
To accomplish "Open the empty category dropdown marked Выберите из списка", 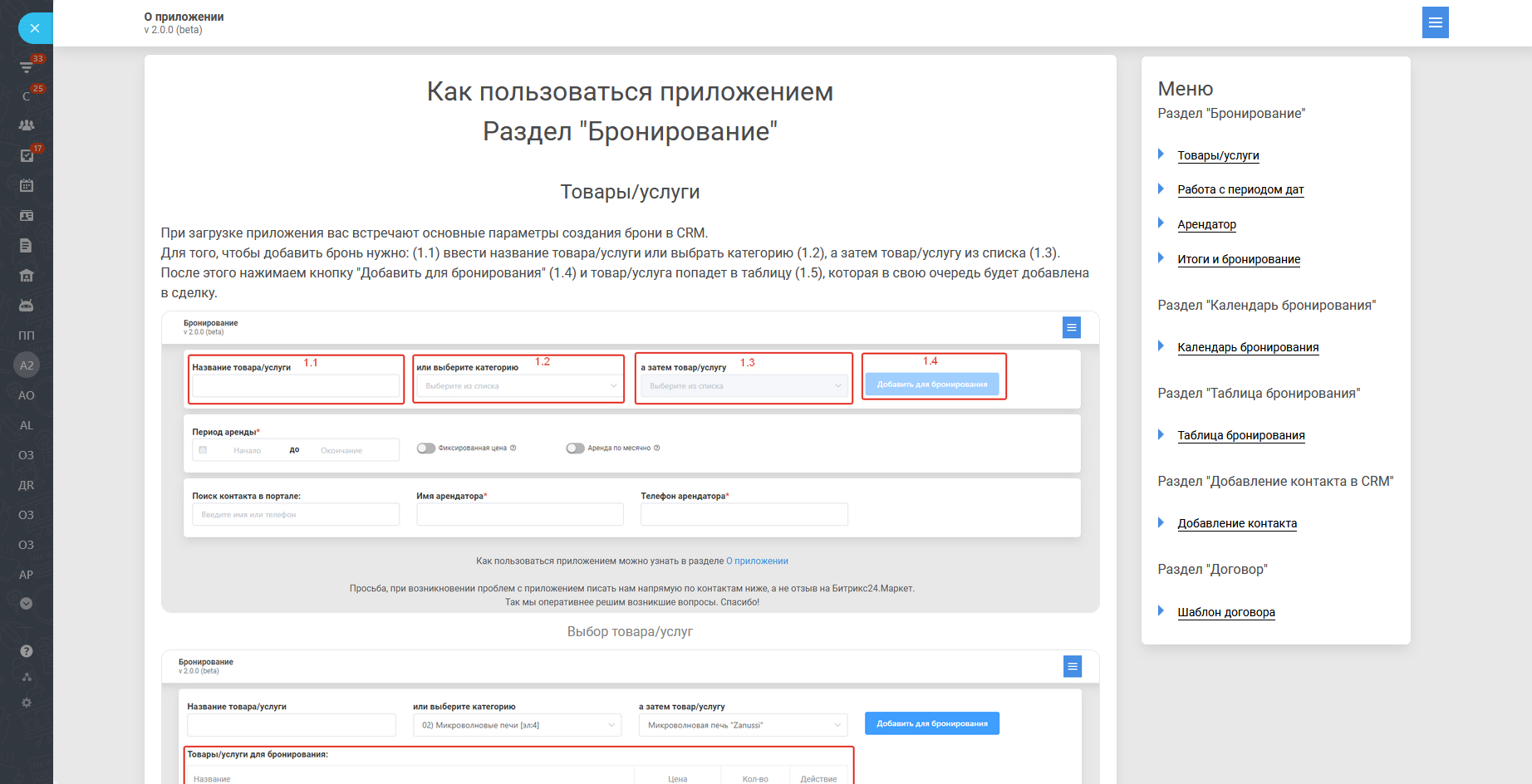I will [x=520, y=386].
